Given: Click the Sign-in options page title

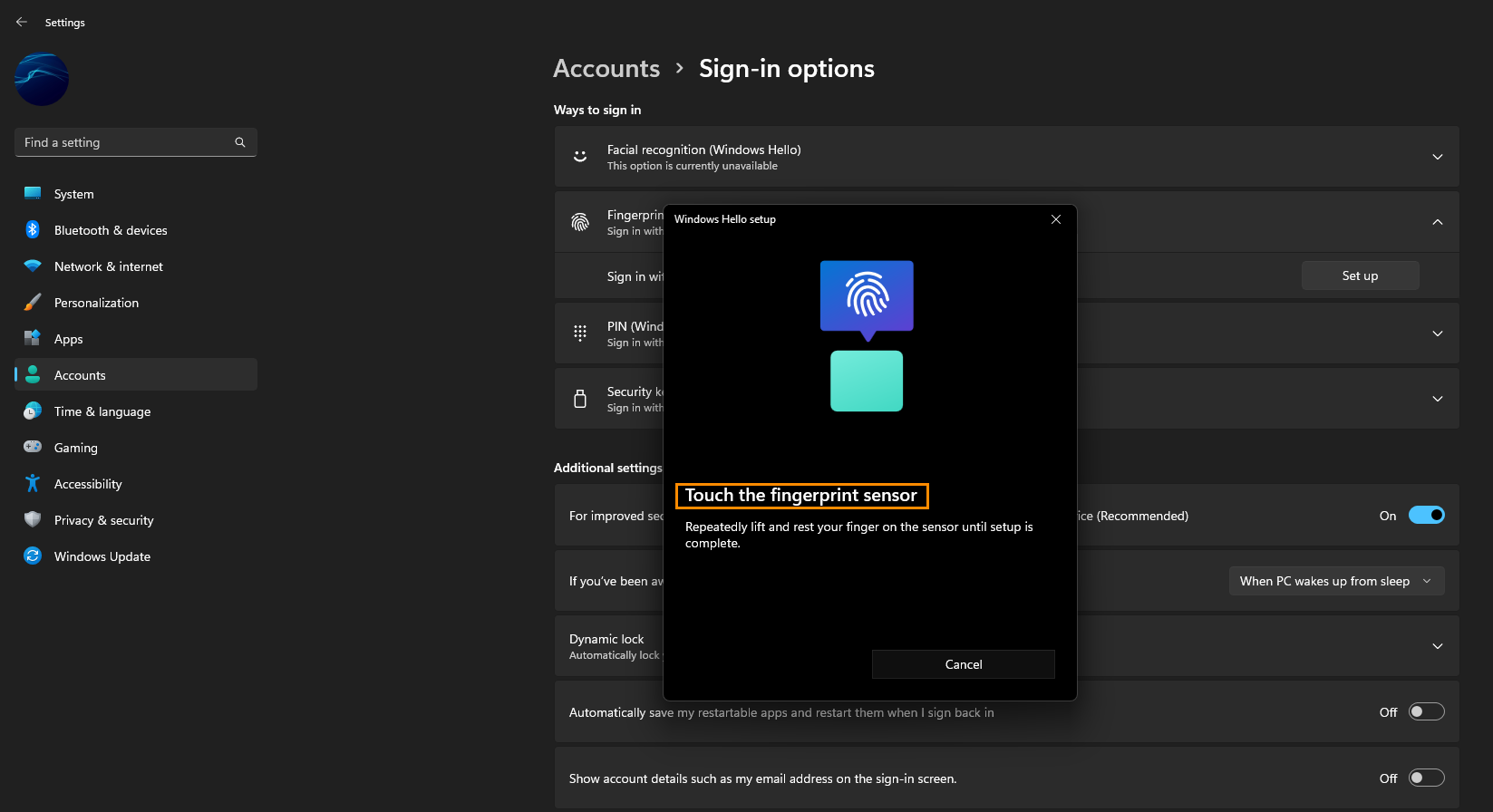Looking at the screenshot, I should pyautogui.click(x=787, y=69).
